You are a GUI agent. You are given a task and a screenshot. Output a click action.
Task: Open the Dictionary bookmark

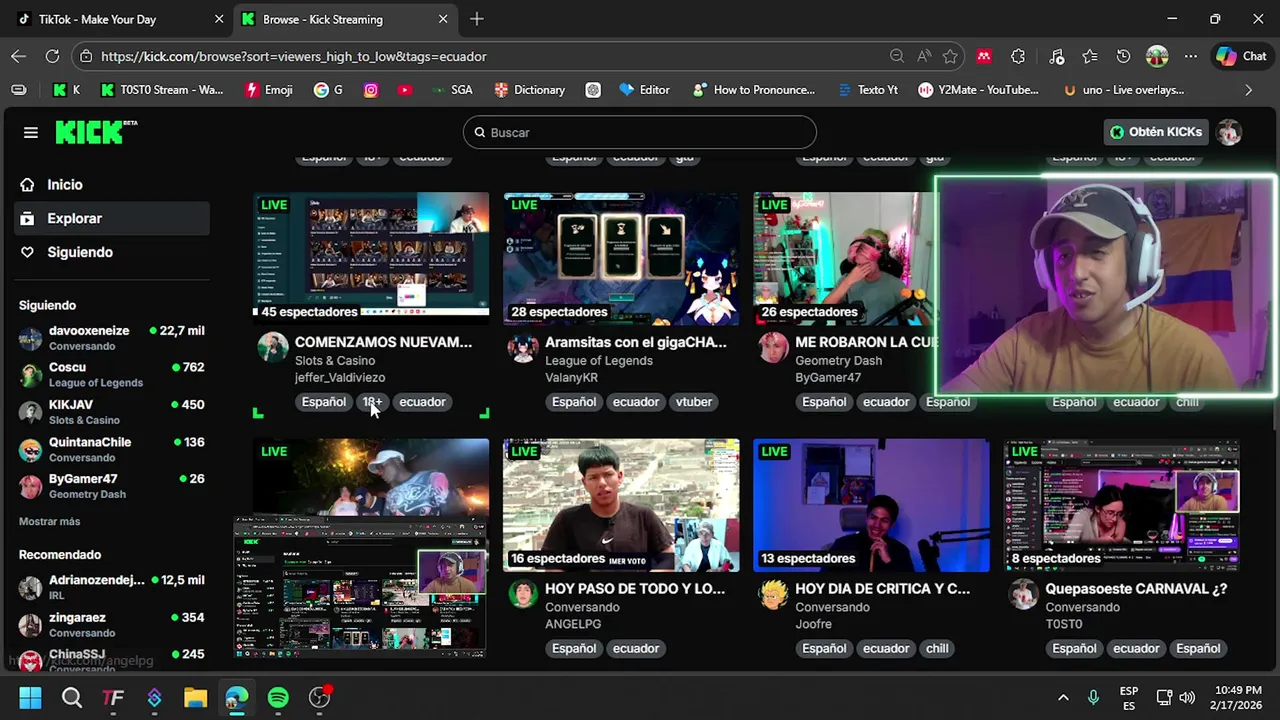point(529,90)
